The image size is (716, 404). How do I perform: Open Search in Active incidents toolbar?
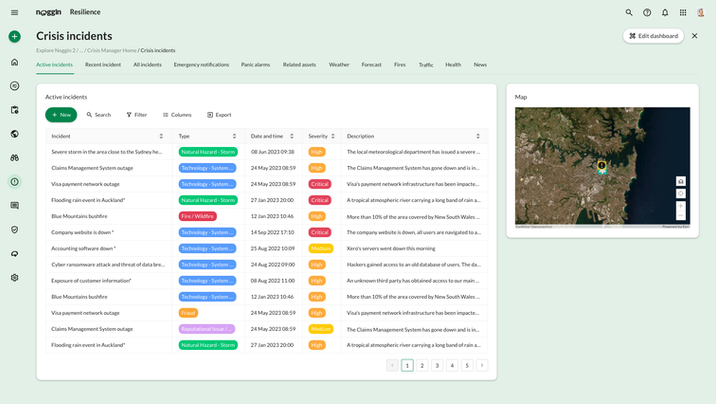(x=99, y=115)
